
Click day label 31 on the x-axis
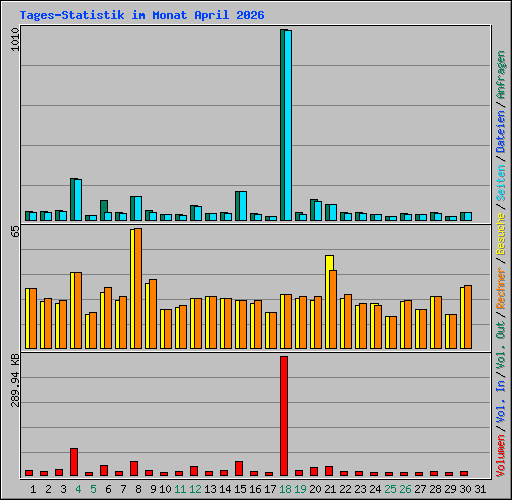(x=480, y=489)
